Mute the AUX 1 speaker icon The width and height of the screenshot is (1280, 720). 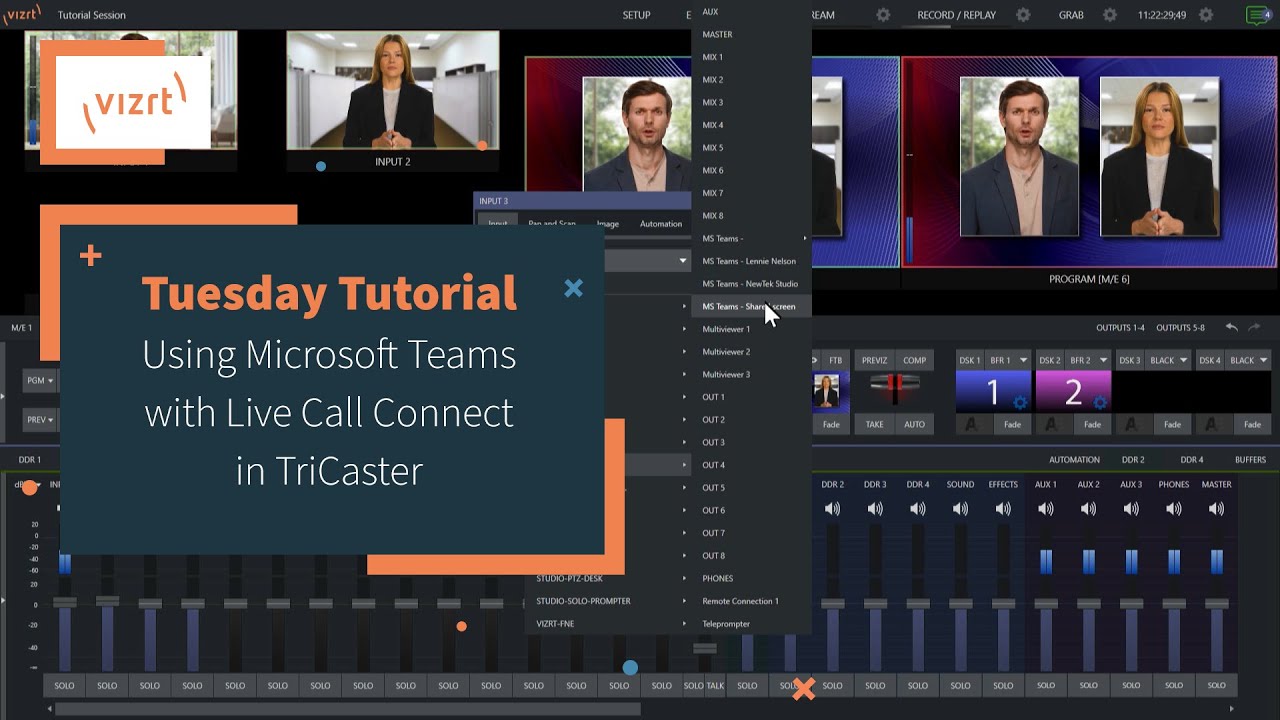point(1046,509)
